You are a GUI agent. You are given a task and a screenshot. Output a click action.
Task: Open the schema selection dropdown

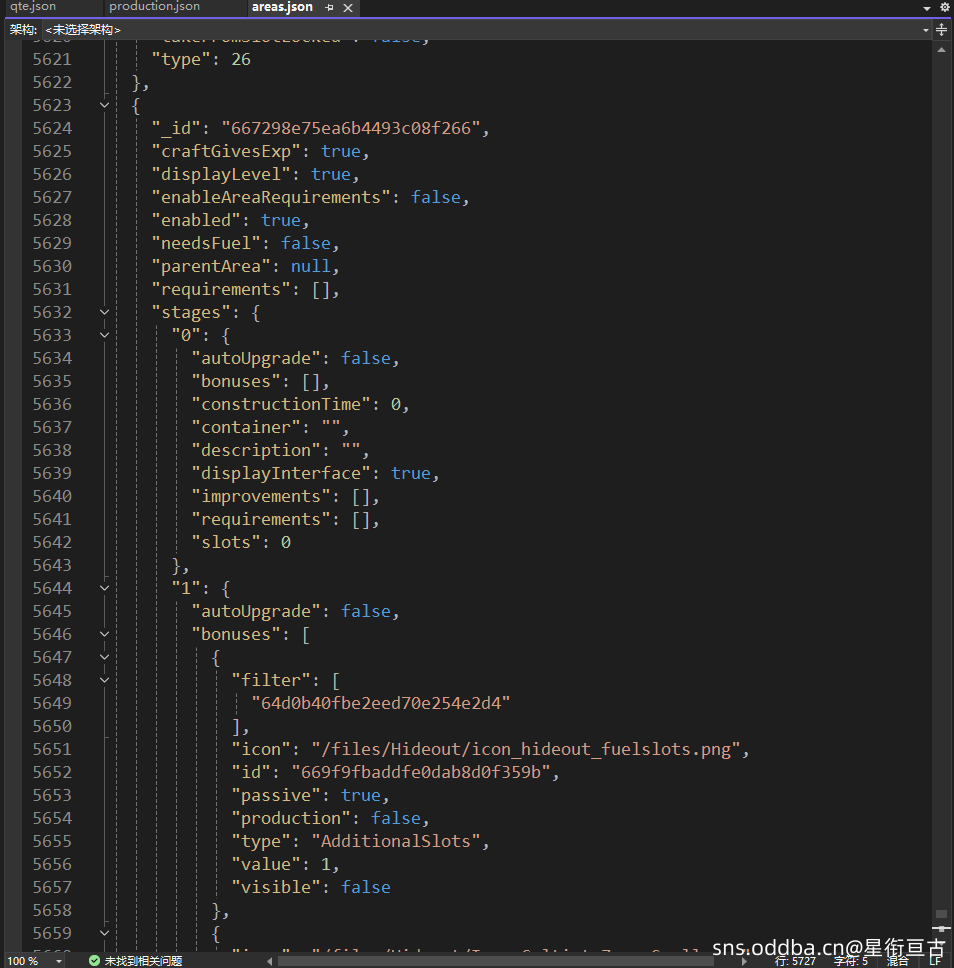point(926,30)
